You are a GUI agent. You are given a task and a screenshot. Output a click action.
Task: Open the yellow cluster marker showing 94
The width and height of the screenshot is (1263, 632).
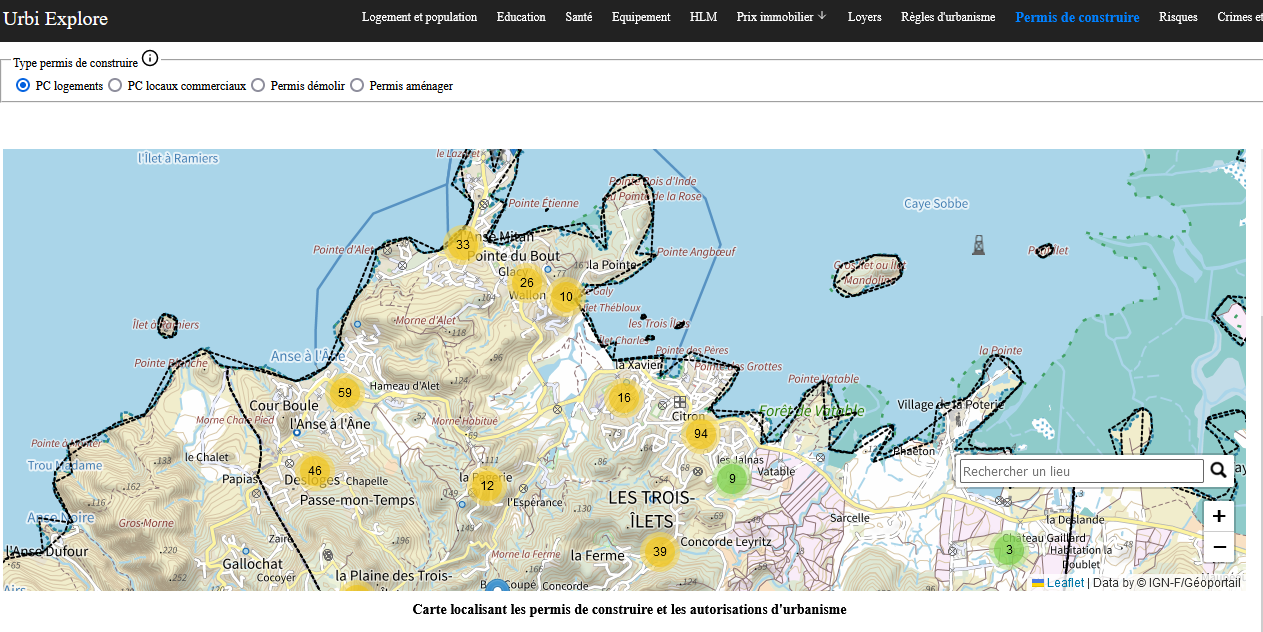pos(700,434)
